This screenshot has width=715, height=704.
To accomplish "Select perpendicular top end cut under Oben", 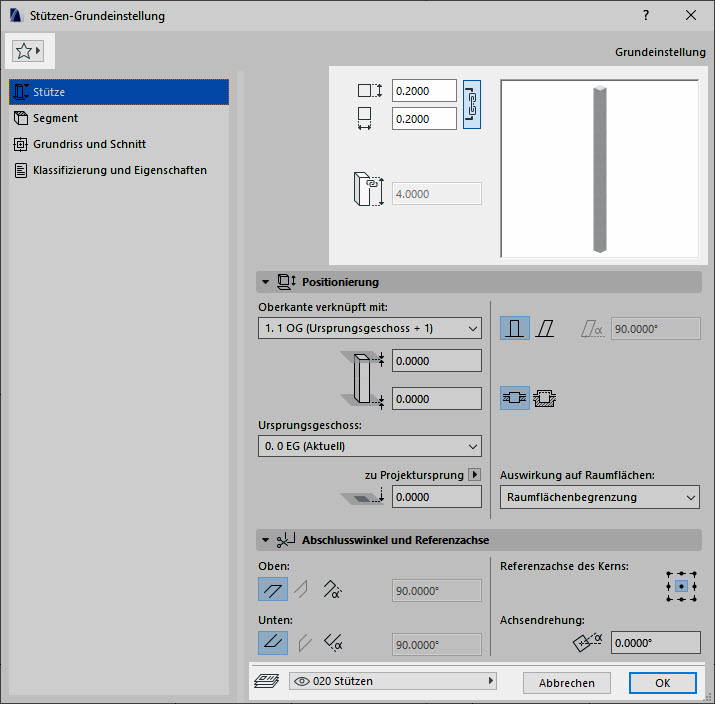I will pos(301,589).
